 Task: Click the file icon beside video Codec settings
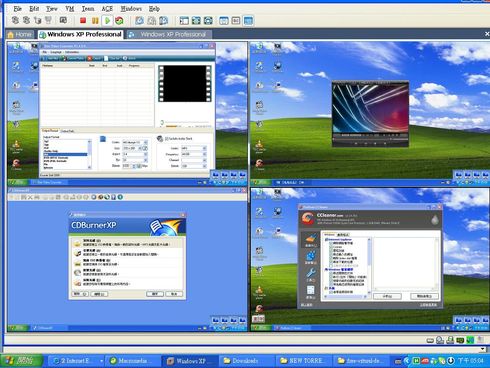[x=103, y=139]
